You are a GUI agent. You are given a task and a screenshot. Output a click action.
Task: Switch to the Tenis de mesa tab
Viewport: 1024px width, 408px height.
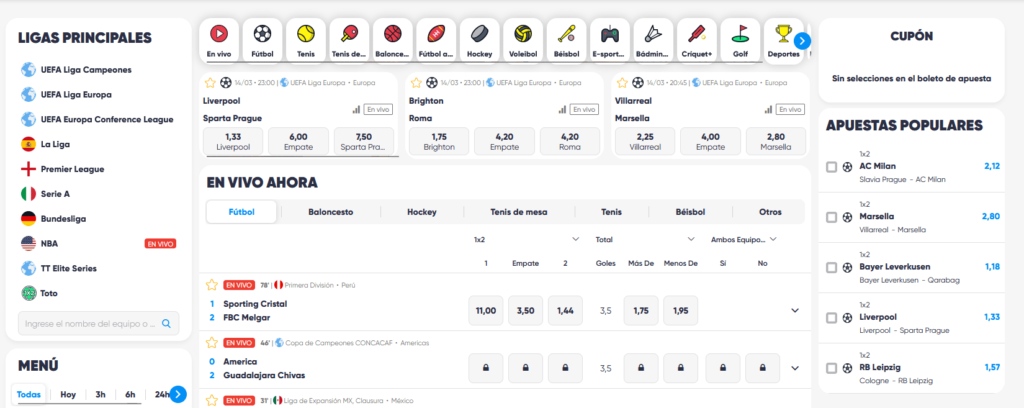(x=519, y=212)
